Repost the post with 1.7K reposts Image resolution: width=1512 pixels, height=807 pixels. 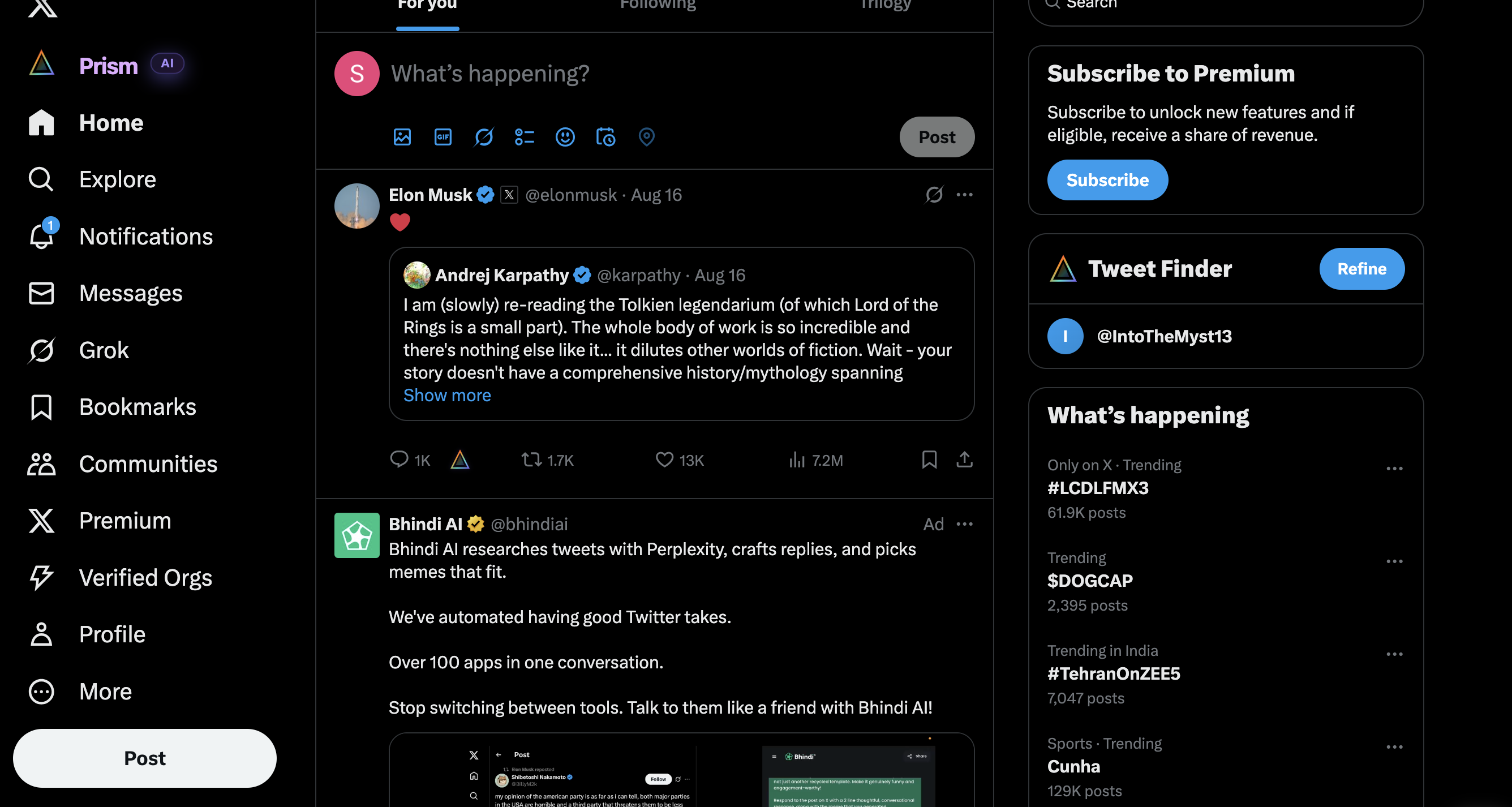(x=547, y=460)
